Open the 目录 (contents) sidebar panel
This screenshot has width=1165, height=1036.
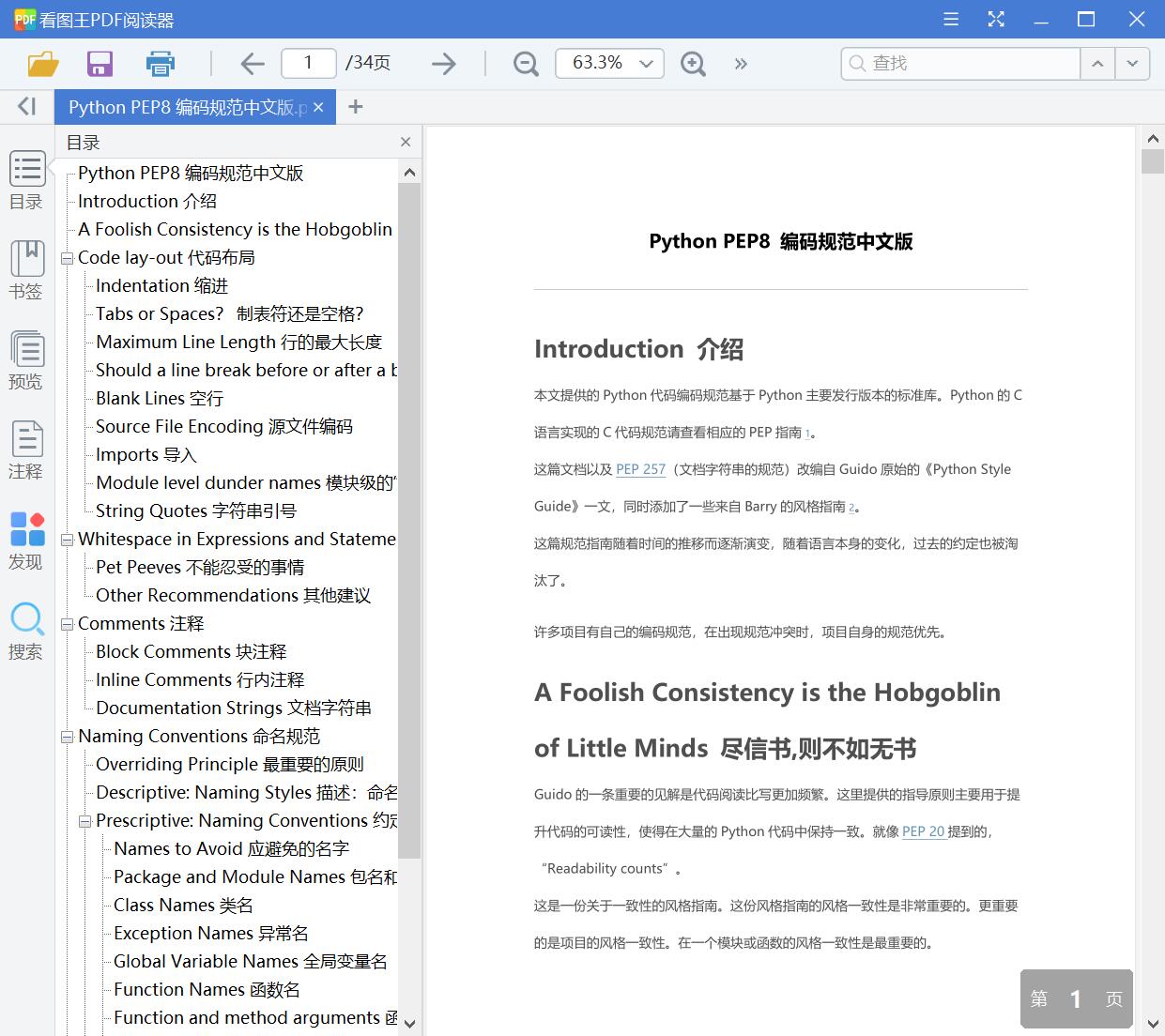pos(27,180)
